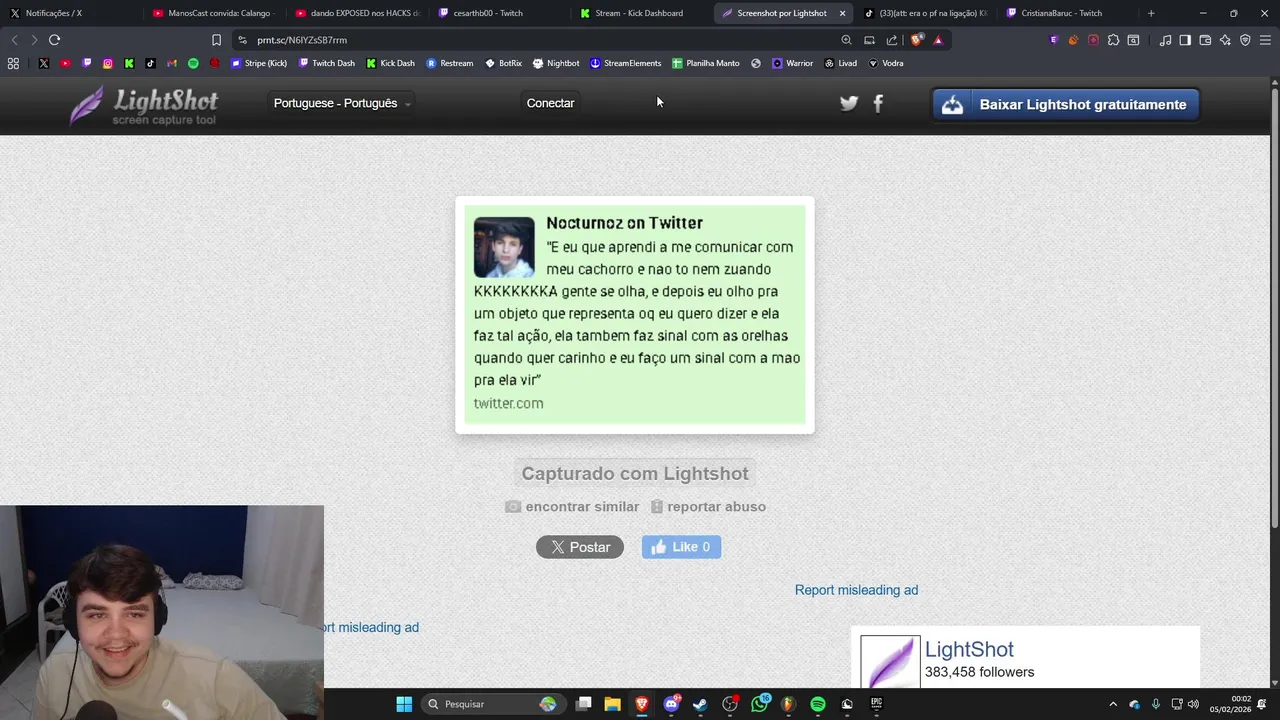The height and width of the screenshot is (720, 1280).
Task: Click the Windows taskbar Pesquisar search box
Action: pyautogui.click(x=493, y=704)
